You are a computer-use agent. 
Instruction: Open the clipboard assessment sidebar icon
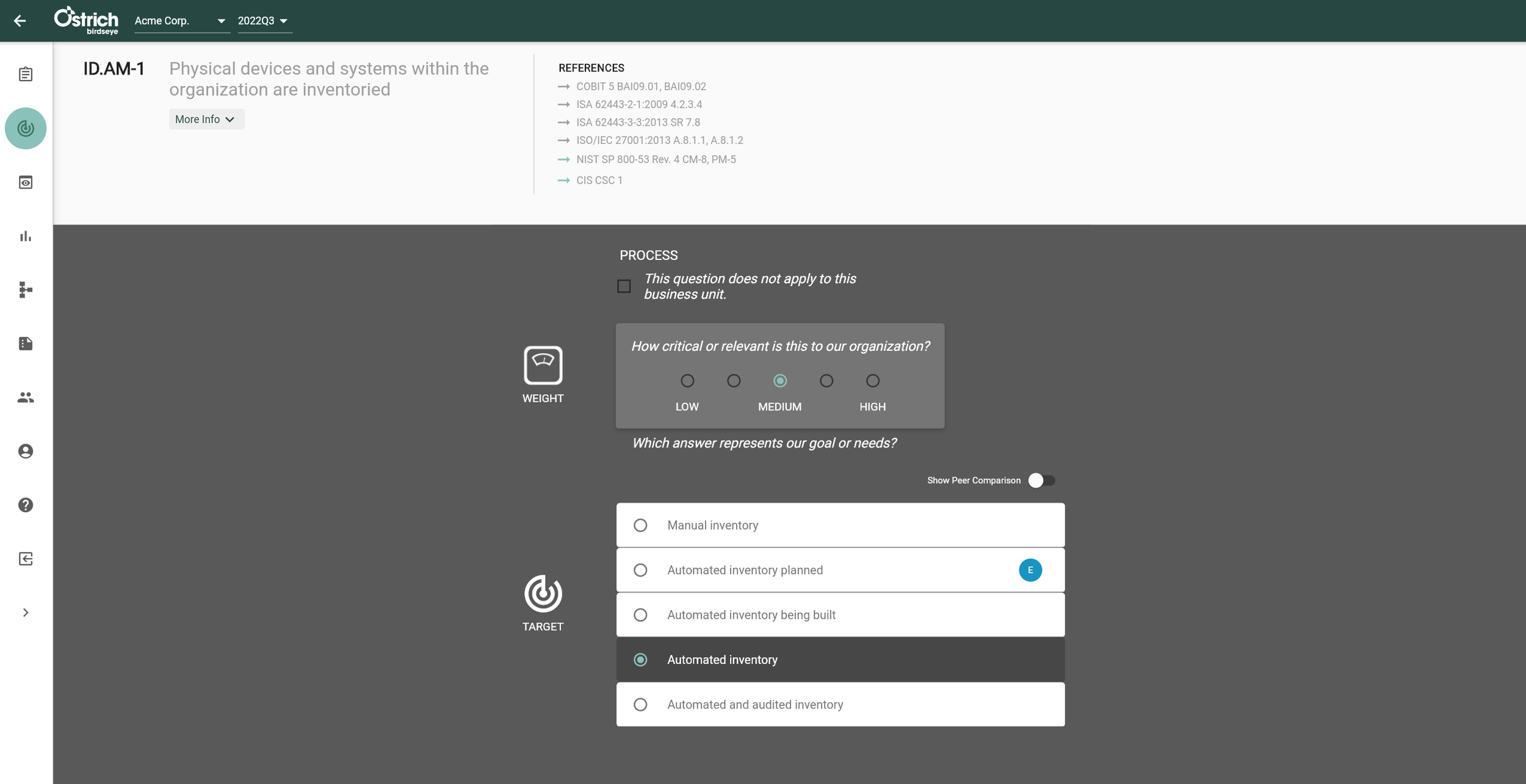(x=26, y=74)
